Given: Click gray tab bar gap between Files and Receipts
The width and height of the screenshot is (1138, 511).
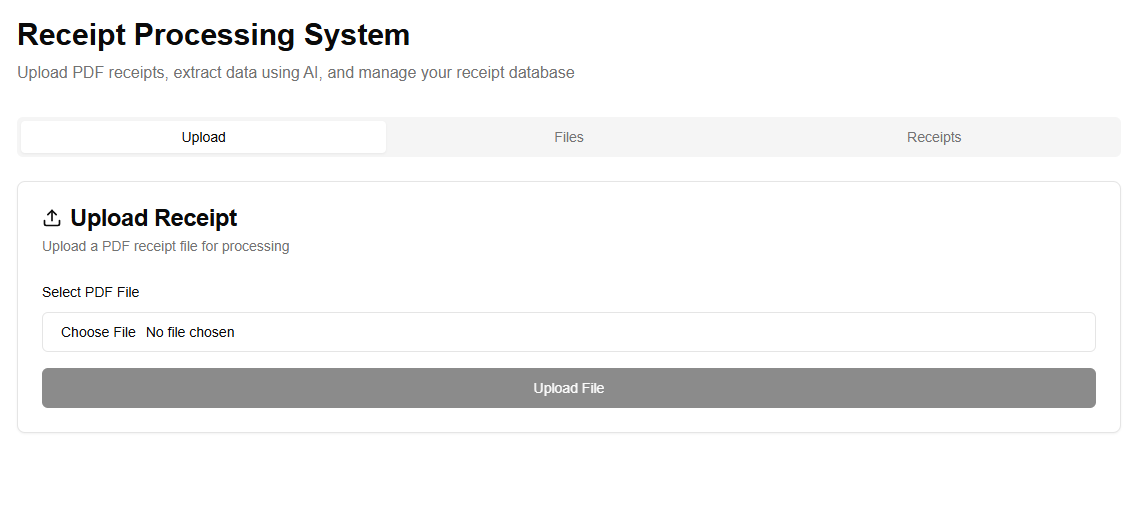Looking at the screenshot, I should (x=750, y=137).
